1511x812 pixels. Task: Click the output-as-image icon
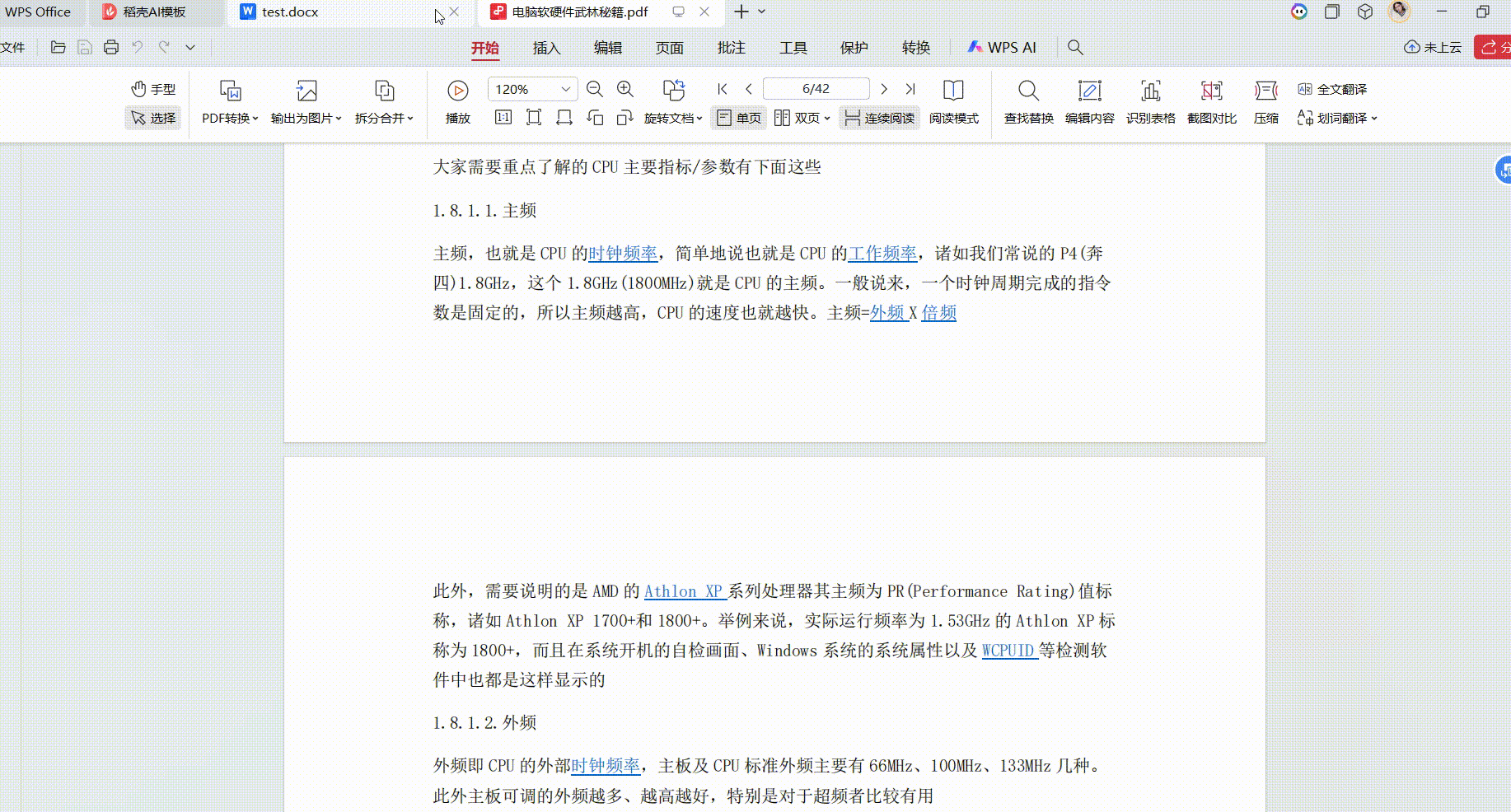(306, 90)
